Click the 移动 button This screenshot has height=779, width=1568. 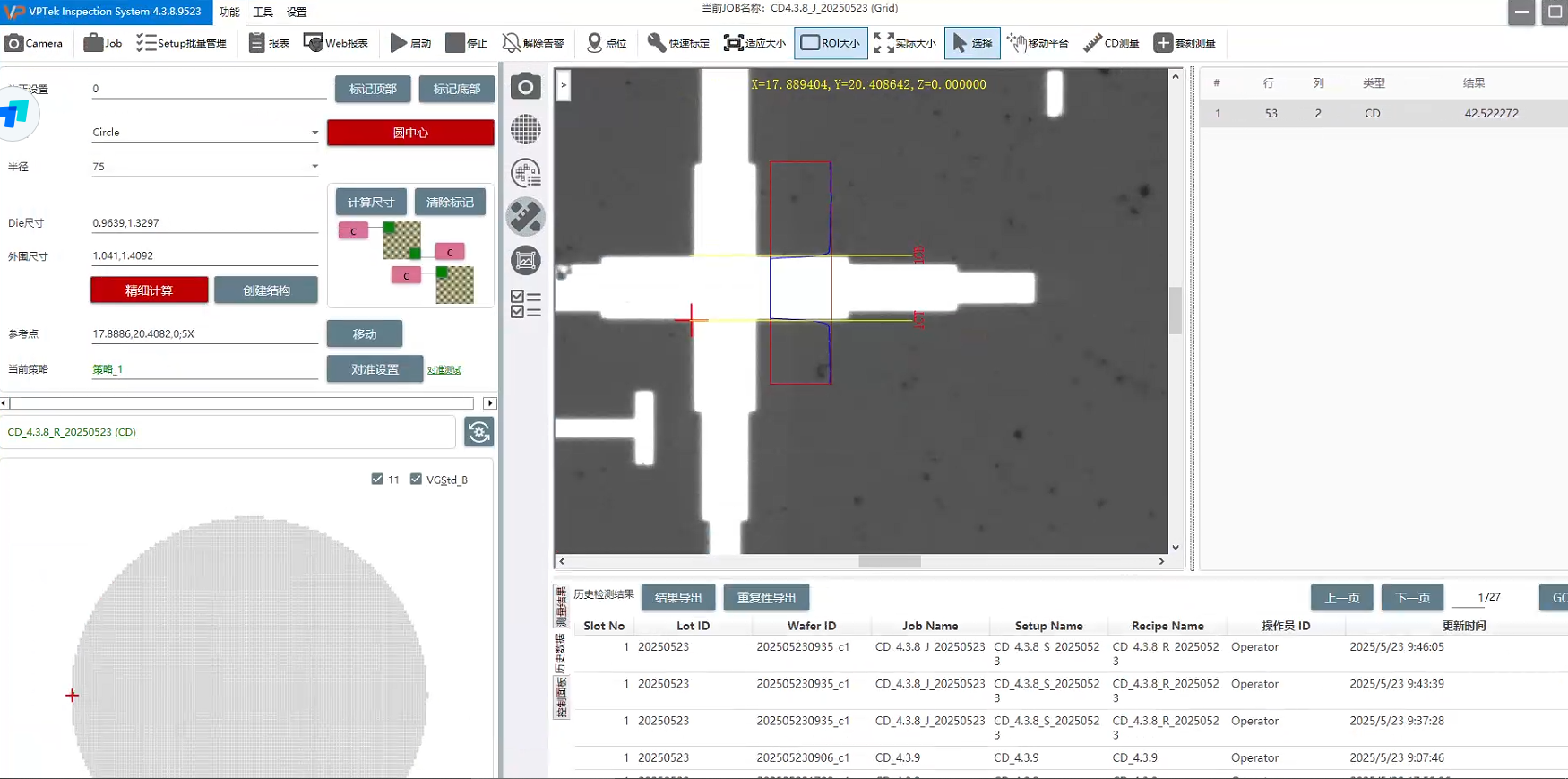365,333
